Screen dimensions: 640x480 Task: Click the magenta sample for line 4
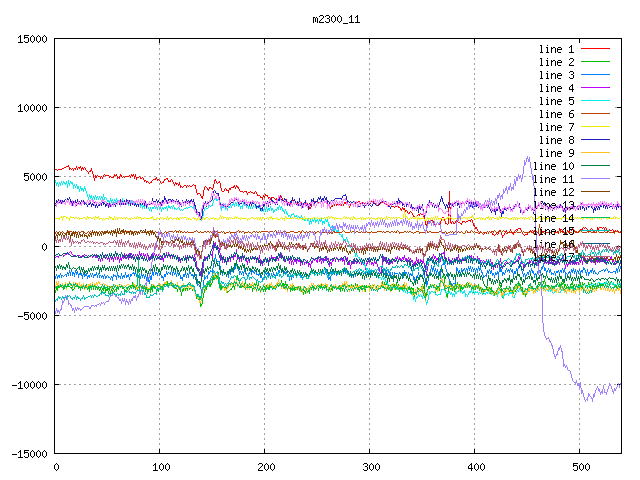click(595, 88)
